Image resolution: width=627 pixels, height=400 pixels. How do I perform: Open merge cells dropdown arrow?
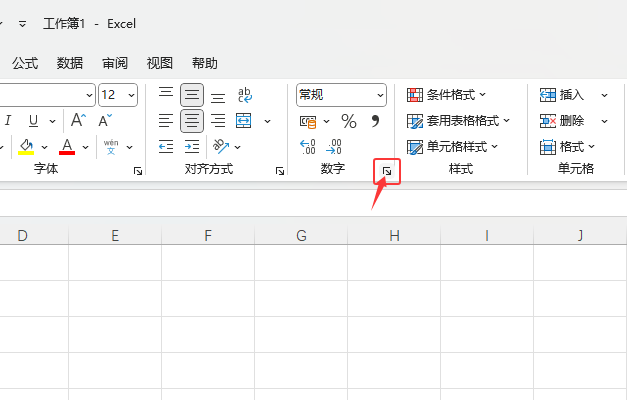pyautogui.click(x=268, y=121)
